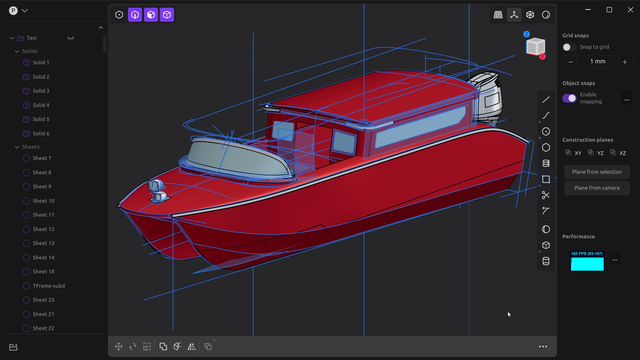This screenshot has height=360, width=640.
Task: Select the YZ construction plane
Action: click(x=596, y=153)
